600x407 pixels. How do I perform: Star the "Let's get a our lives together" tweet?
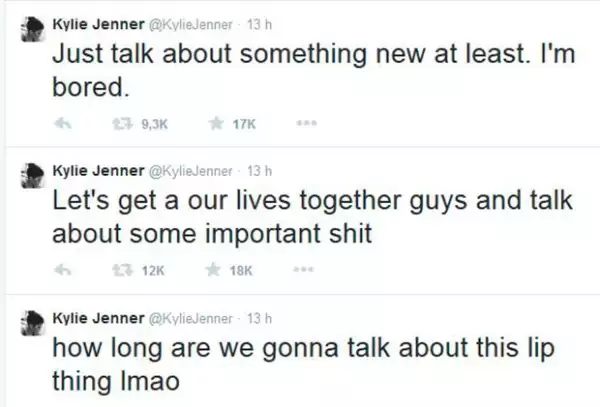[216, 270]
